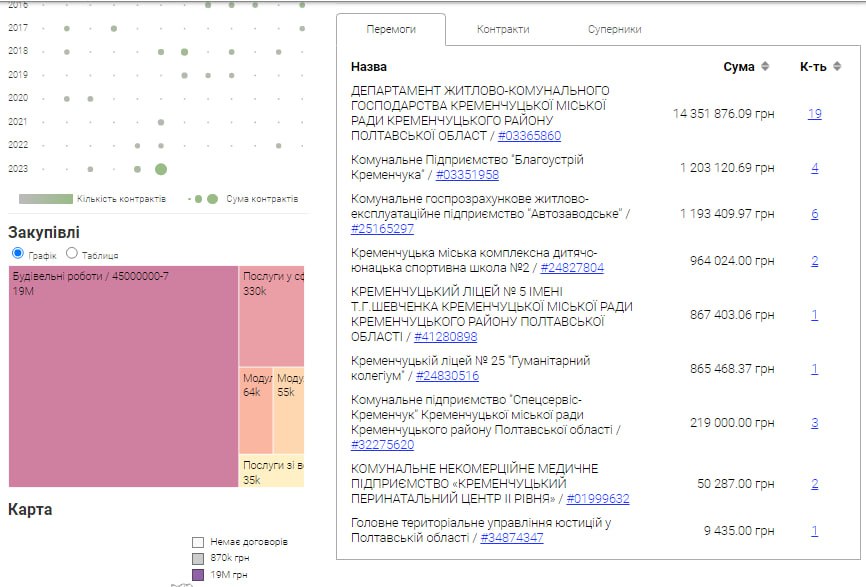Screen dimensions: 866x587
Task: Select the Графік radio button
Action: (x=17, y=254)
